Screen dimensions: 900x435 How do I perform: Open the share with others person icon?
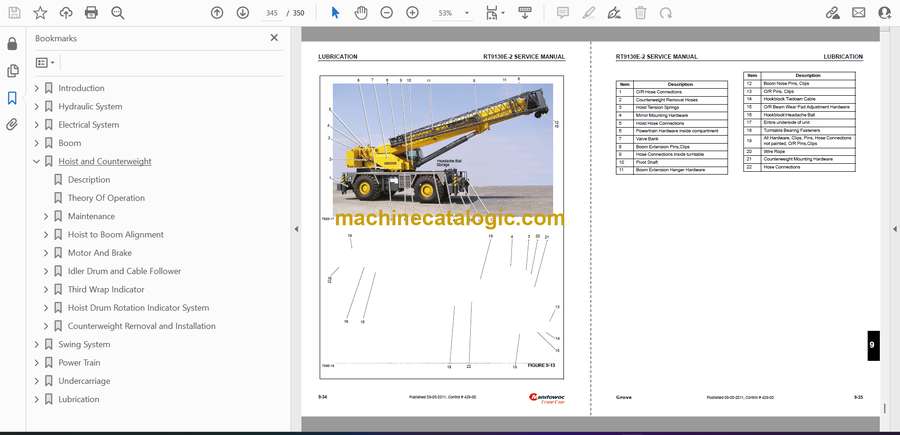pos(885,13)
